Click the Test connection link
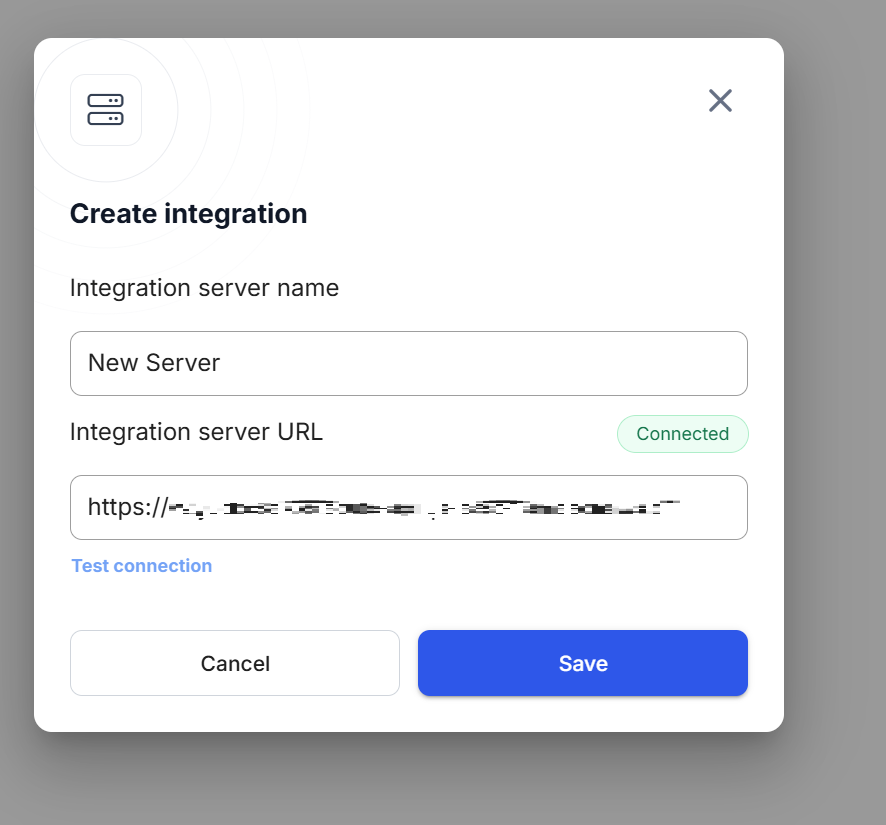The height and width of the screenshot is (825, 886). pos(142,566)
